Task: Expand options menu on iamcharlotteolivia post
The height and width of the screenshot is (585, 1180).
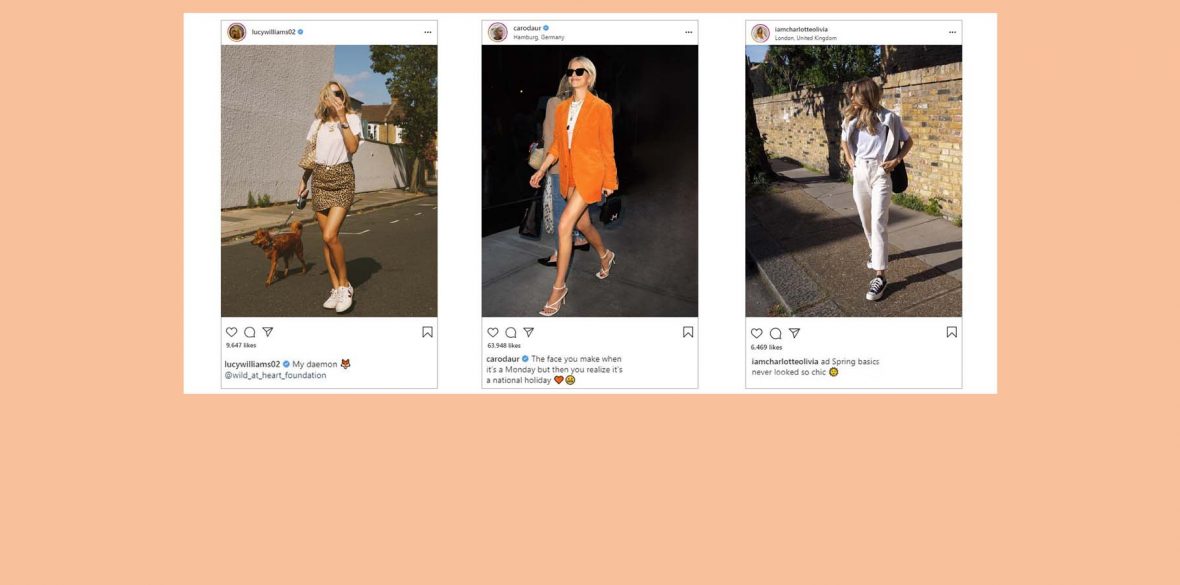Action: tap(952, 32)
